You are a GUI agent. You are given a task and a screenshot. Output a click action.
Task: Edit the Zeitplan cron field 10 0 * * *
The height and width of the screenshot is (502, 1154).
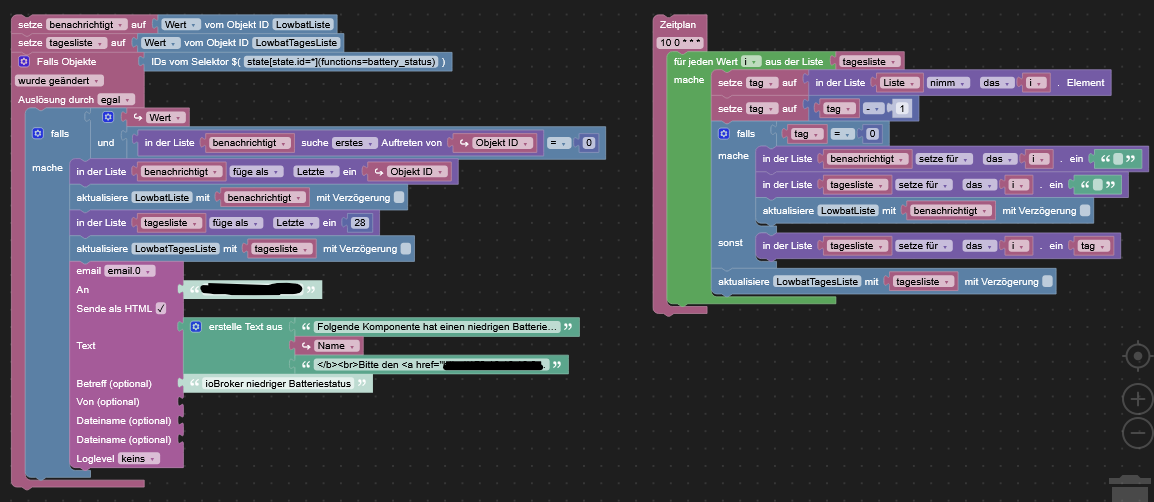pos(682,43)
